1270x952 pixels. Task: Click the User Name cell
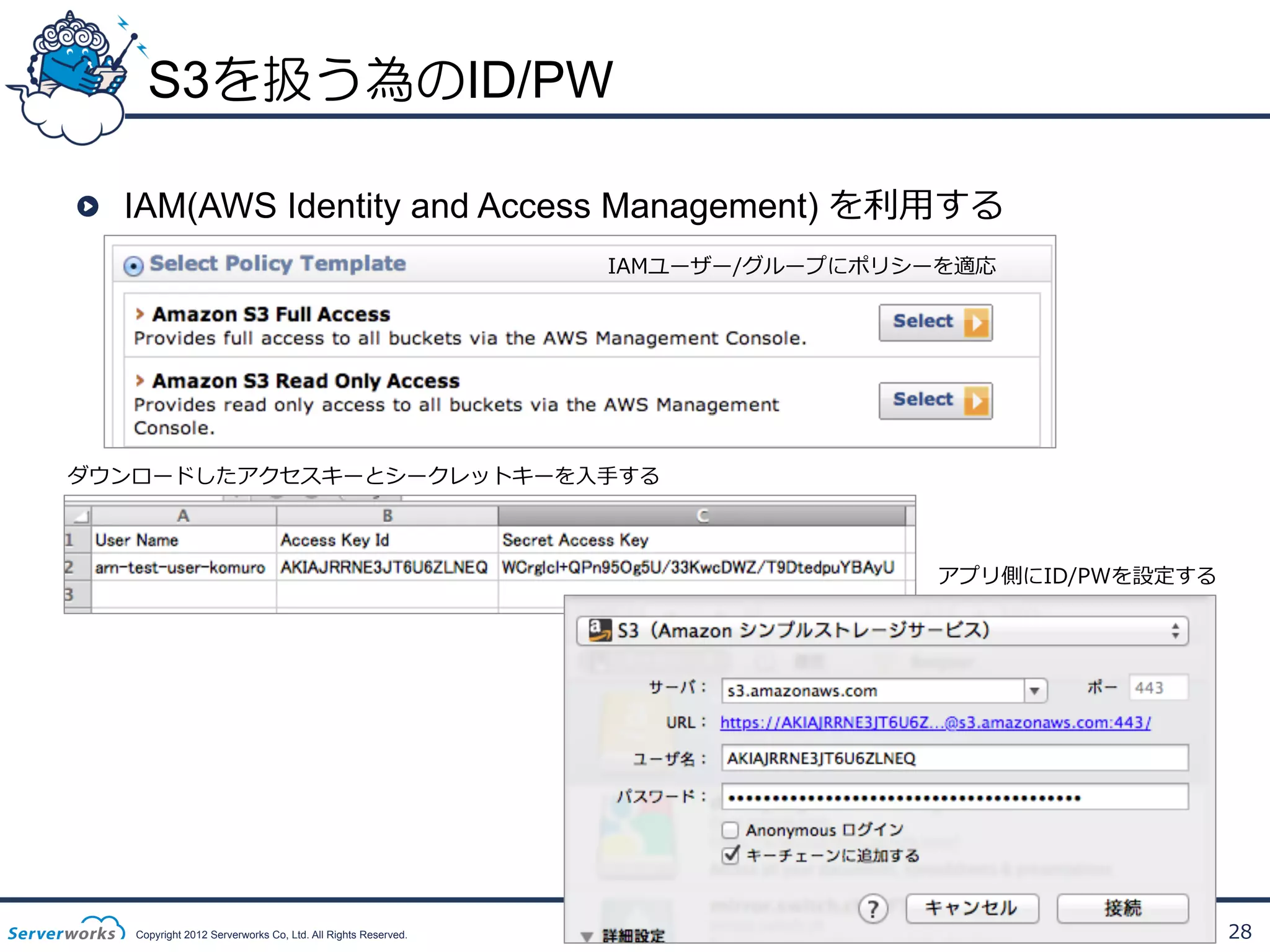click(184, 540)
